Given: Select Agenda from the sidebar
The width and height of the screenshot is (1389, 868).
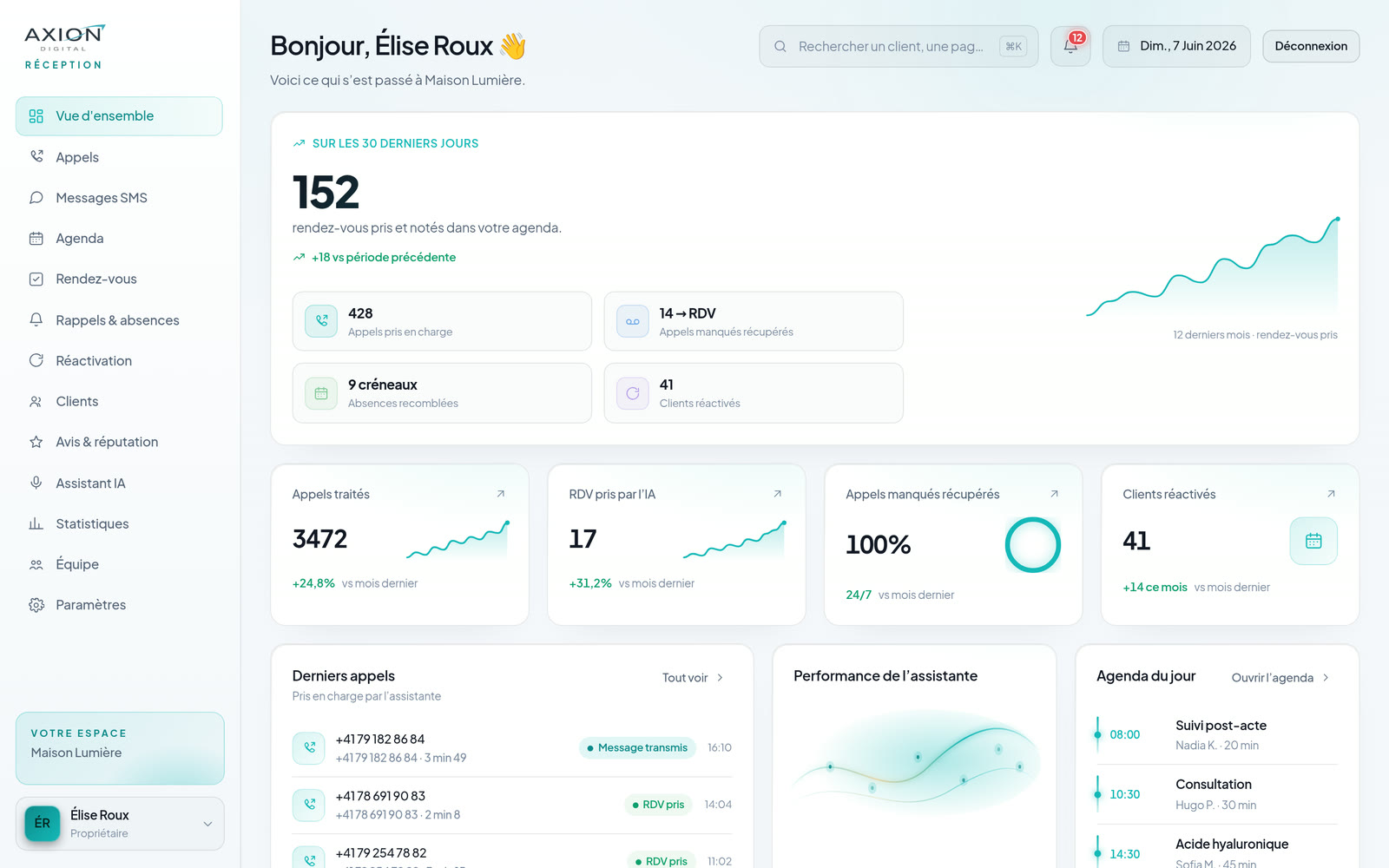Looking at the screenshot, I should point(119,238).
